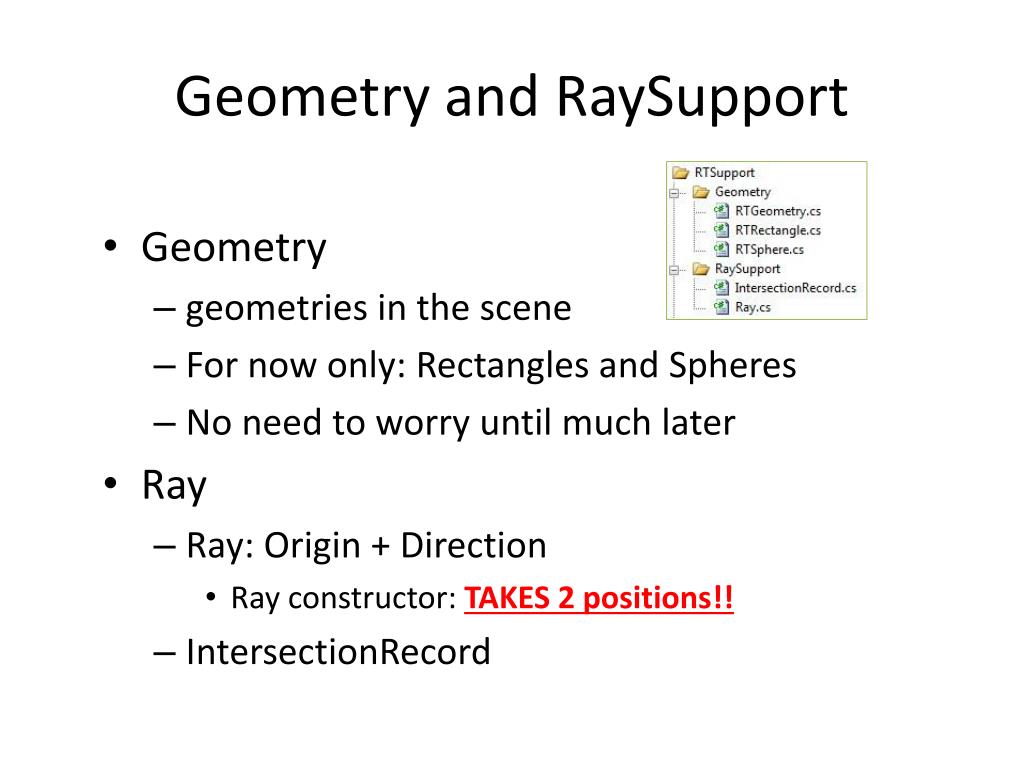The image size is (1024, 768).
Task: Select RTSupport in the tree
Action: coord(724,172)
